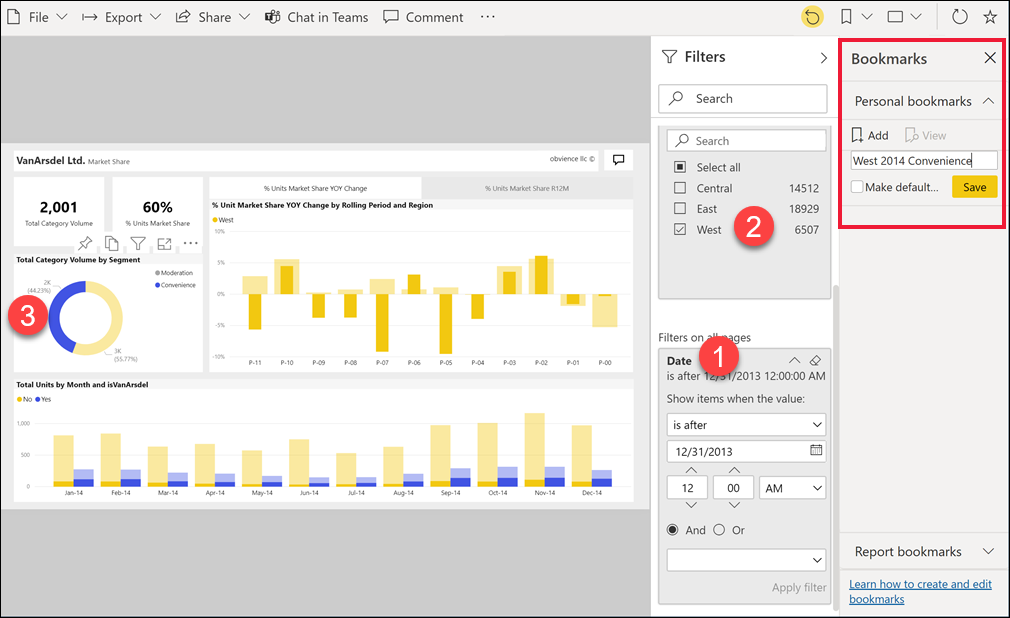The image size is (1010, 618).
Task: Open Learn how to create and edit bookmarks link
Action: pos(920,592)
